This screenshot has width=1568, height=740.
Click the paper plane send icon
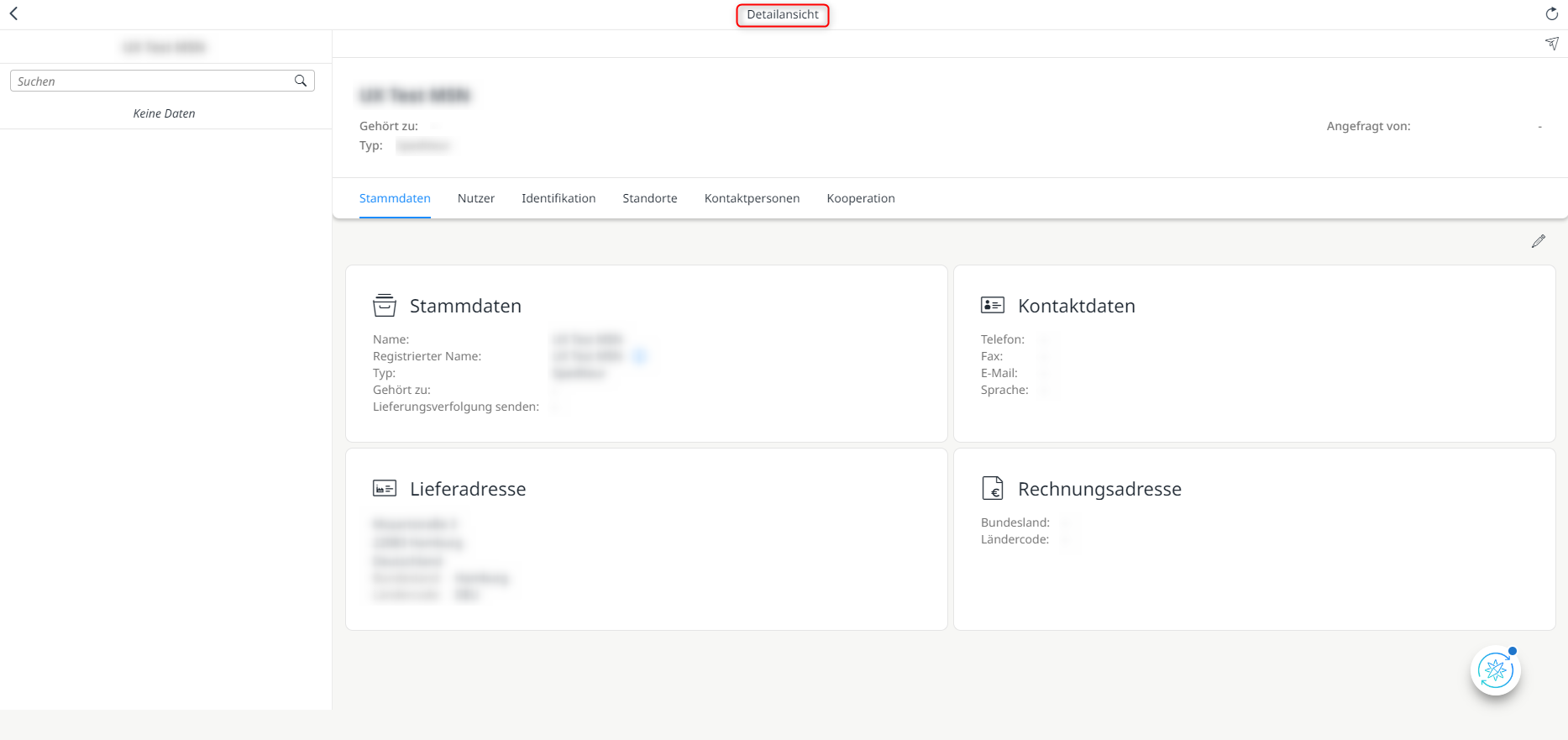[x=1551, y=44]
